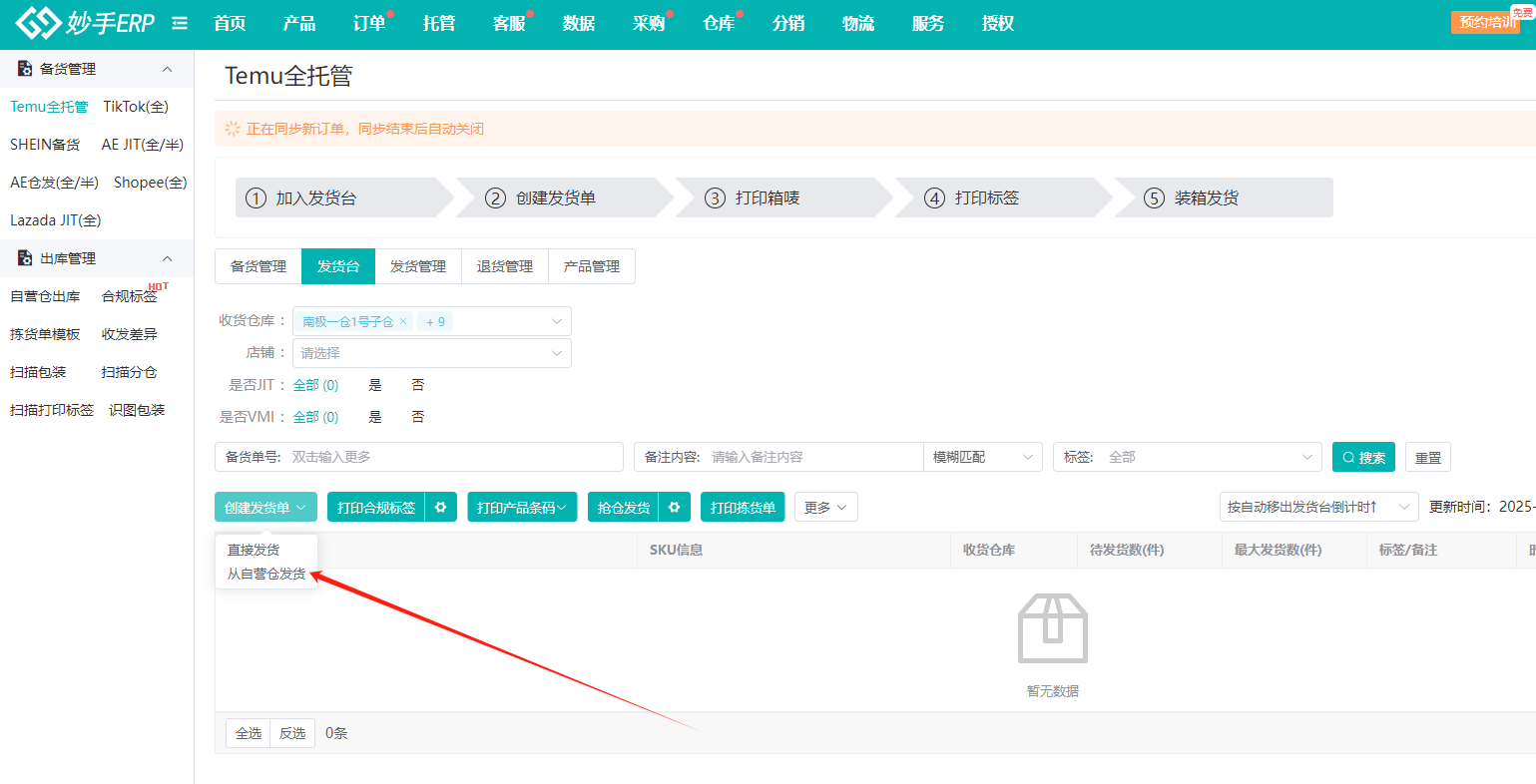
Task: Open the 收货仓库 selector dropdown
Action: point(432,321)
